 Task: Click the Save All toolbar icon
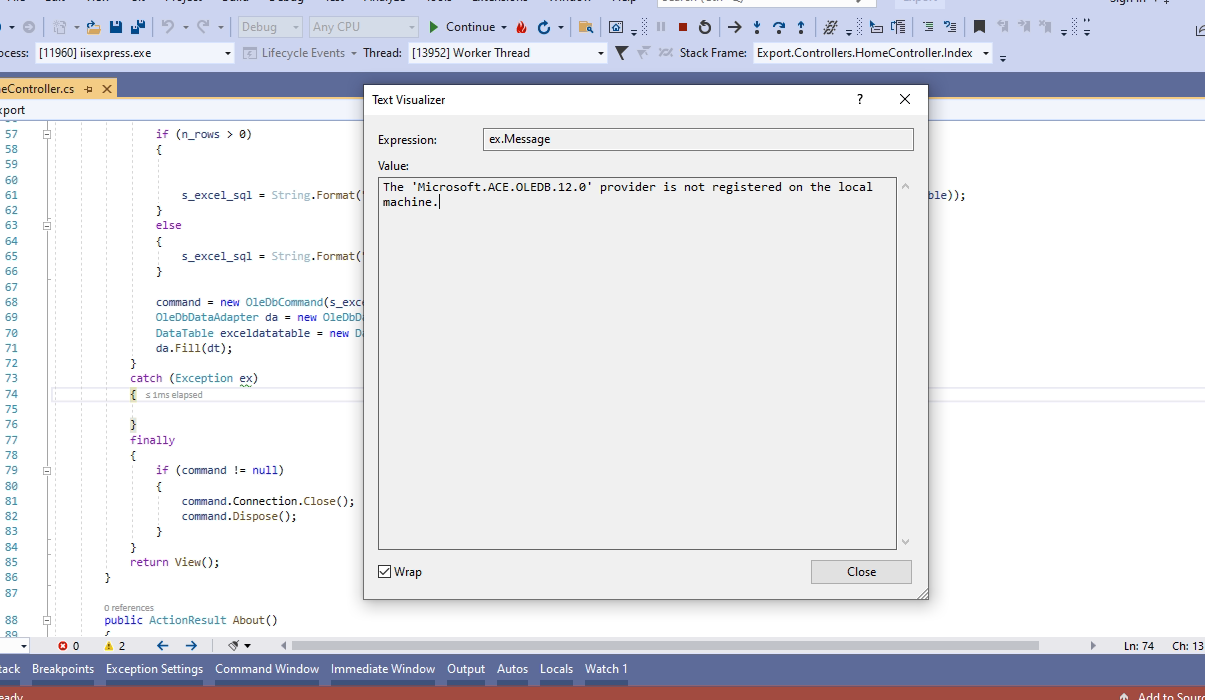138,27
